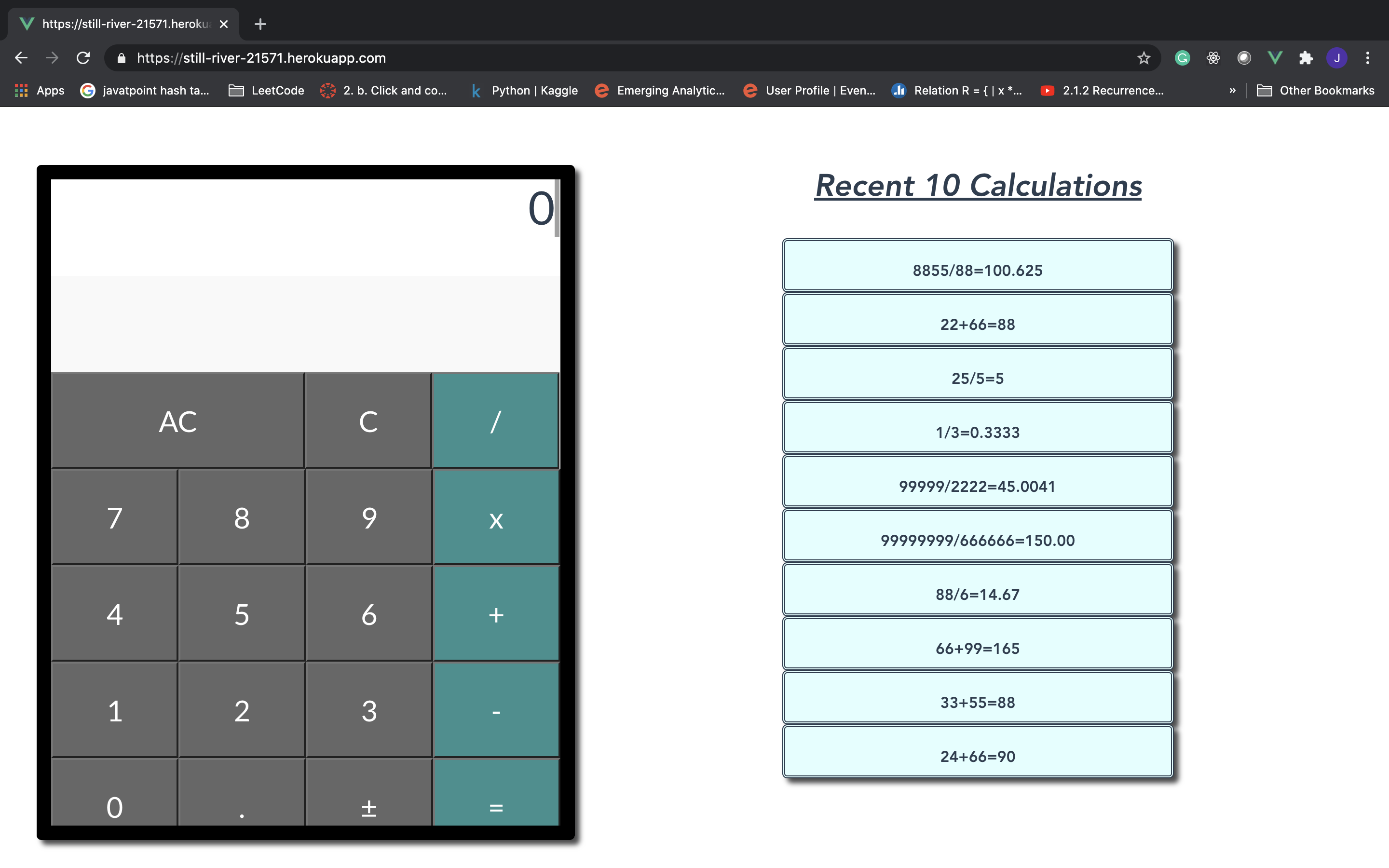
Task: Open a new browser tab
Action: pyautogui.click(x=260, y=24)
